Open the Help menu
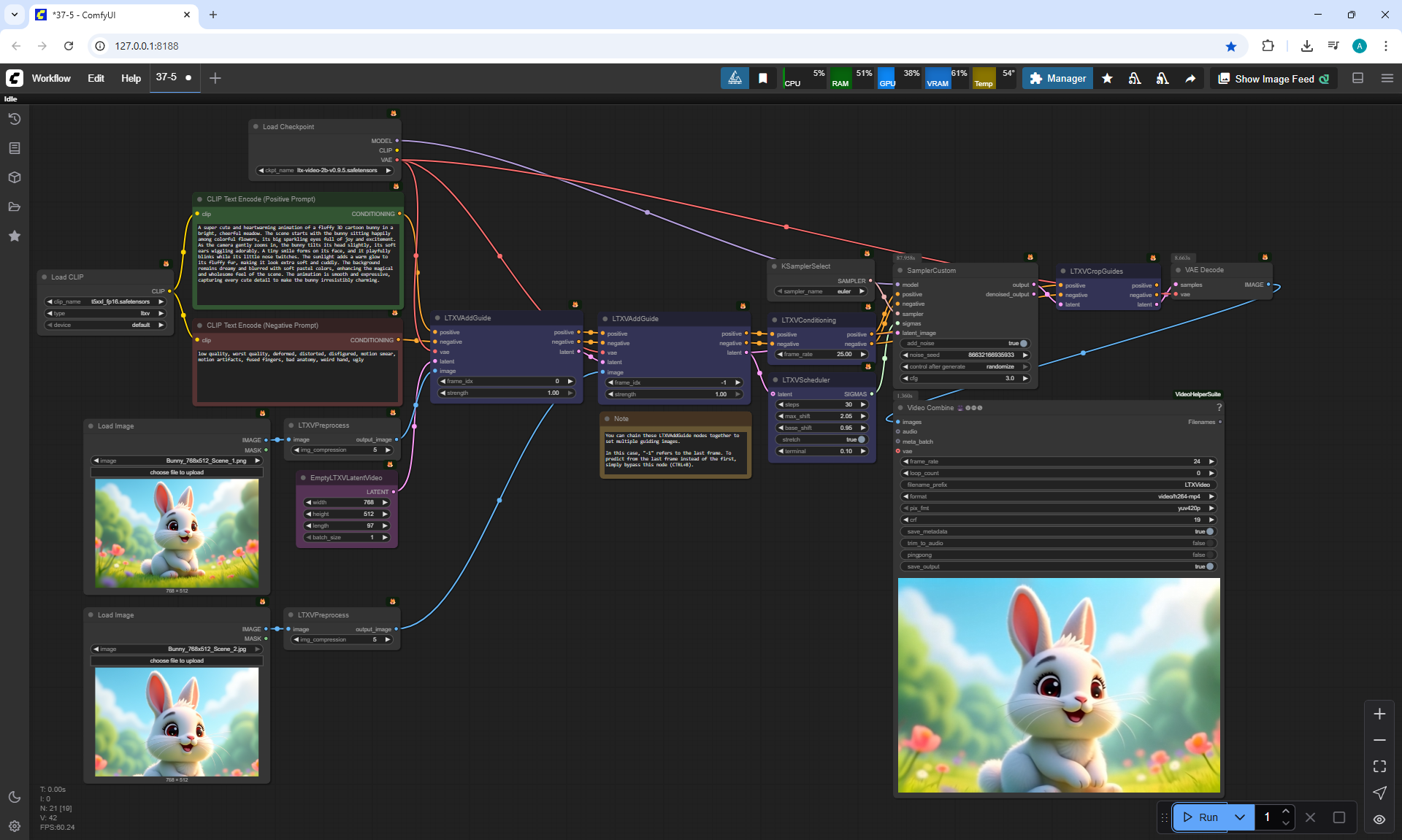 [131, 78]
